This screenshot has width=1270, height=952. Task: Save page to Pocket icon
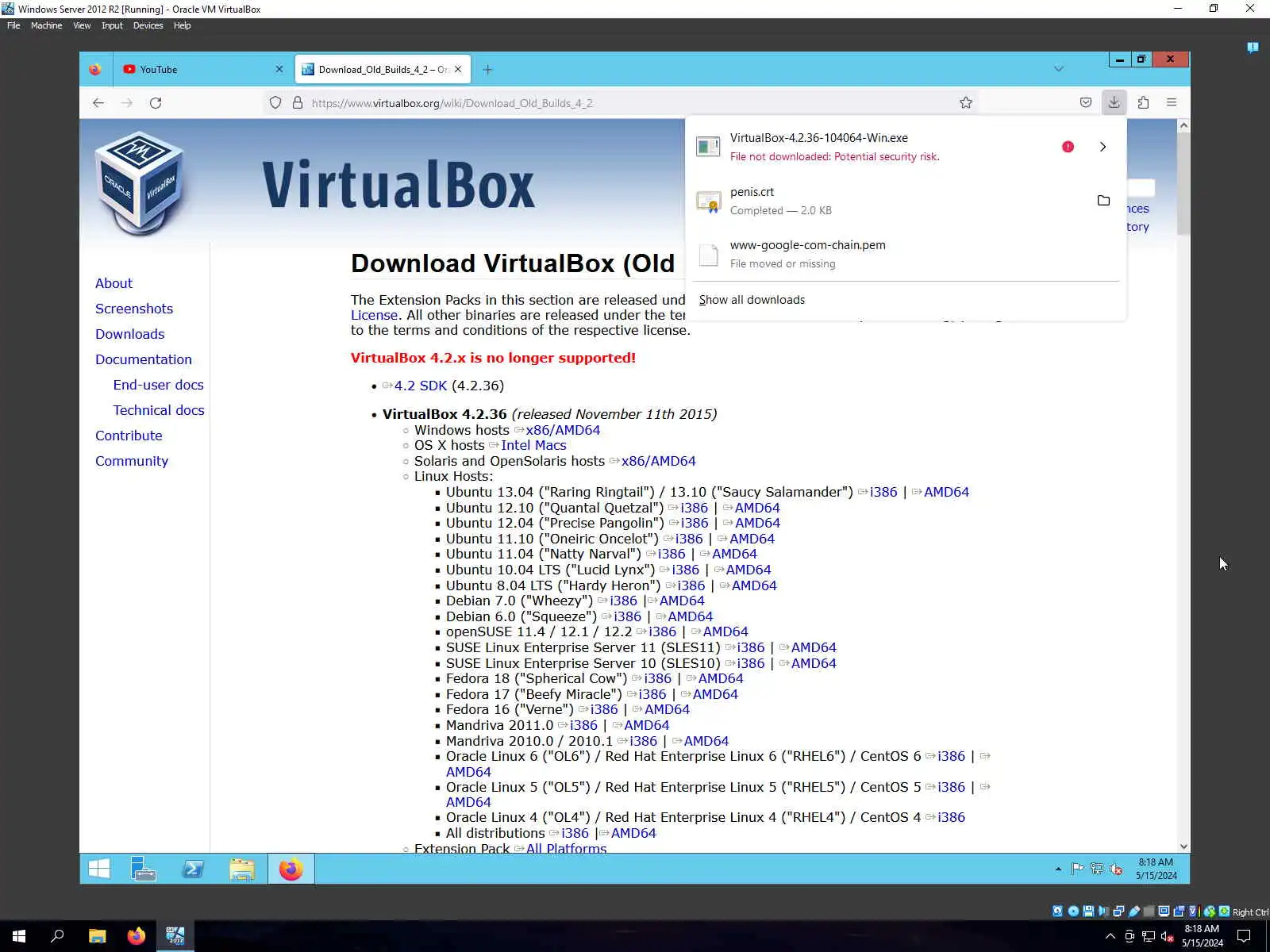[1086, 102]
